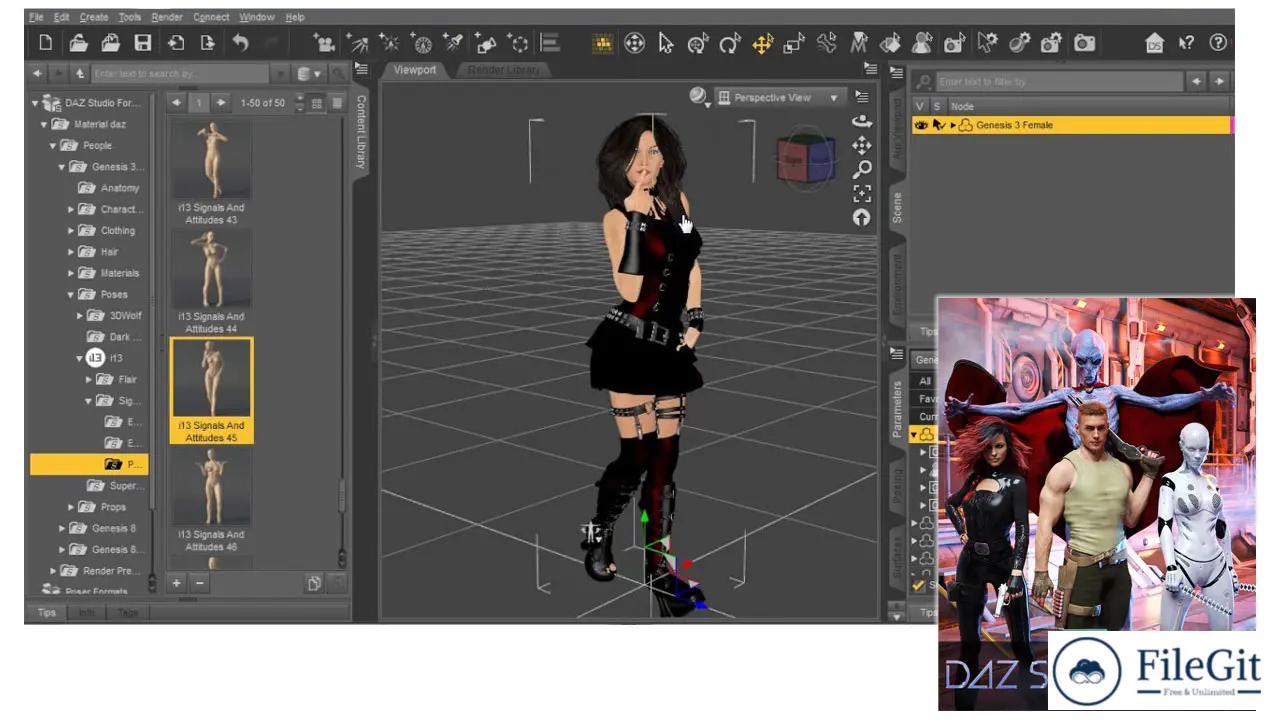Screen dimensions: 1280x720
Task: Click the viewport orbit camera control
Action: [x=862, y=121]
